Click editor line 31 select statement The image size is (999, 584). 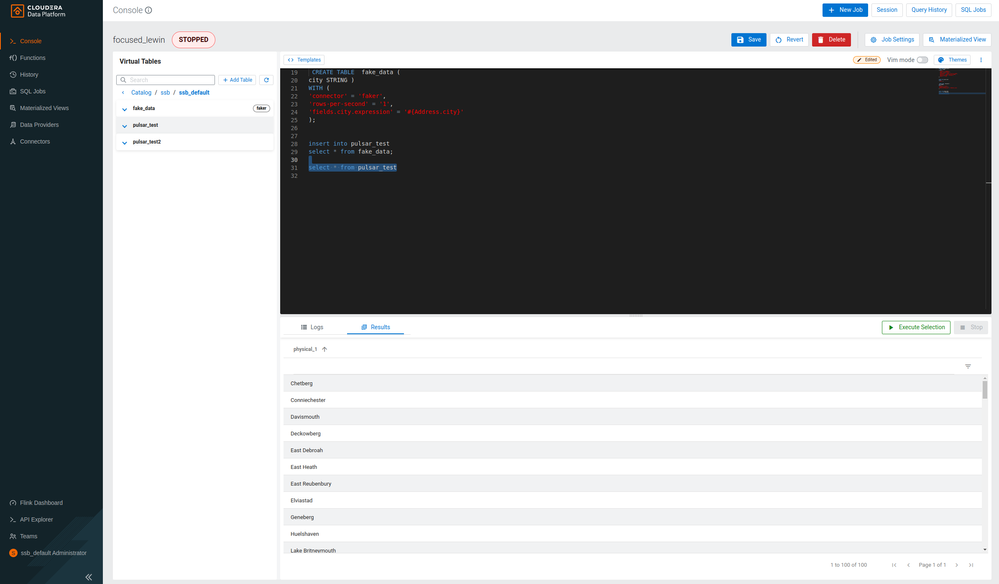[352, 167]
